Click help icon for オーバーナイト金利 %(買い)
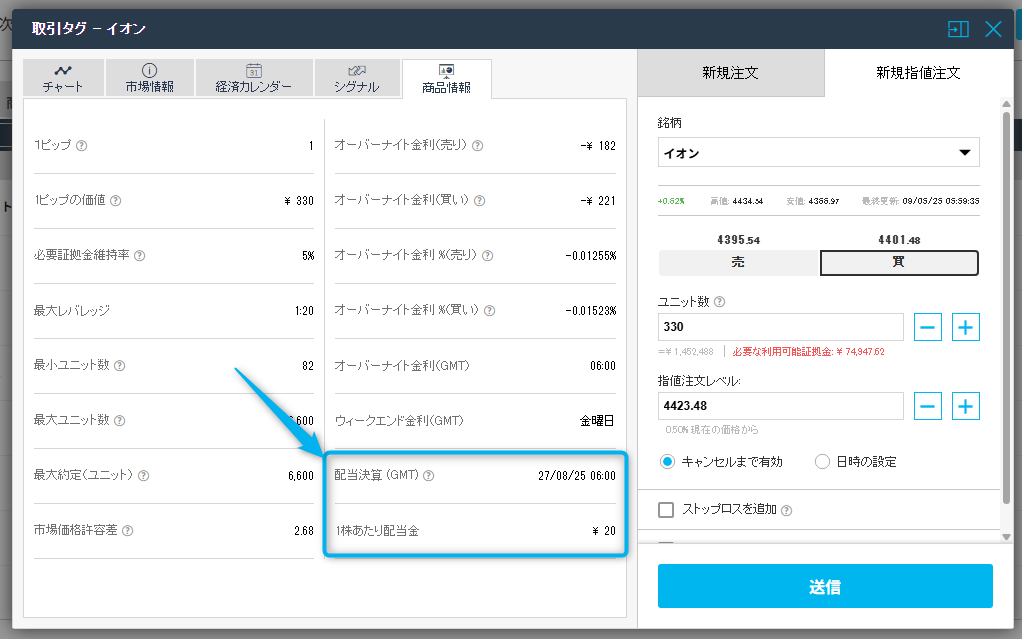 489,311
